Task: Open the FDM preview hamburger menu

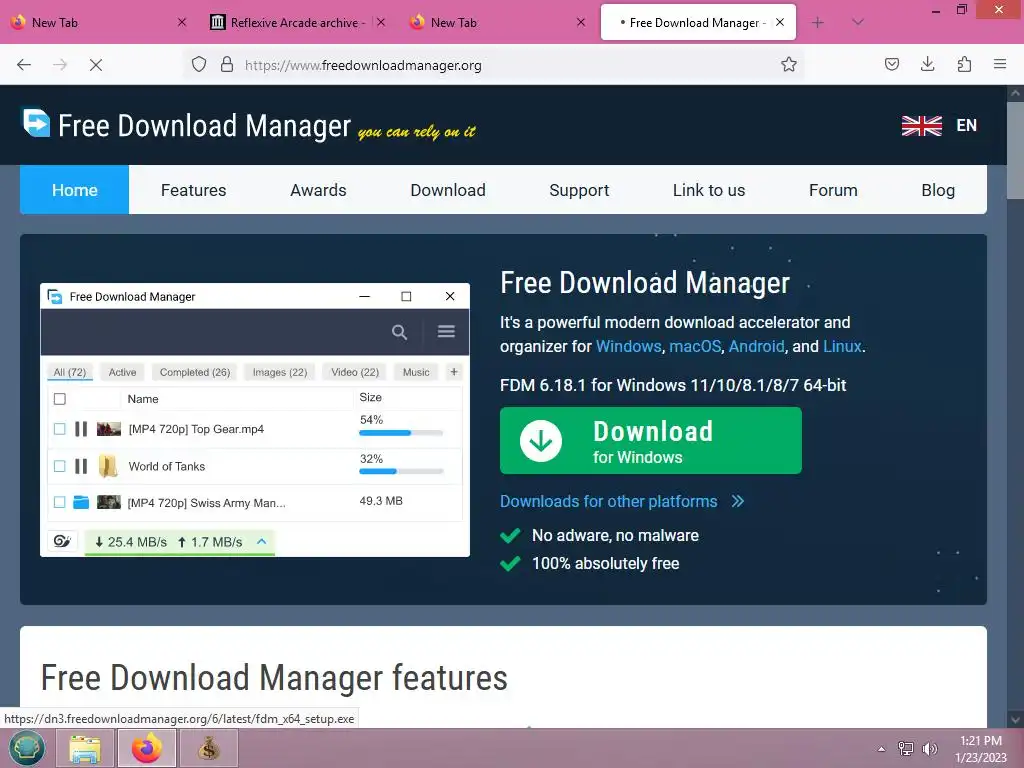Action: click(446, 332)
